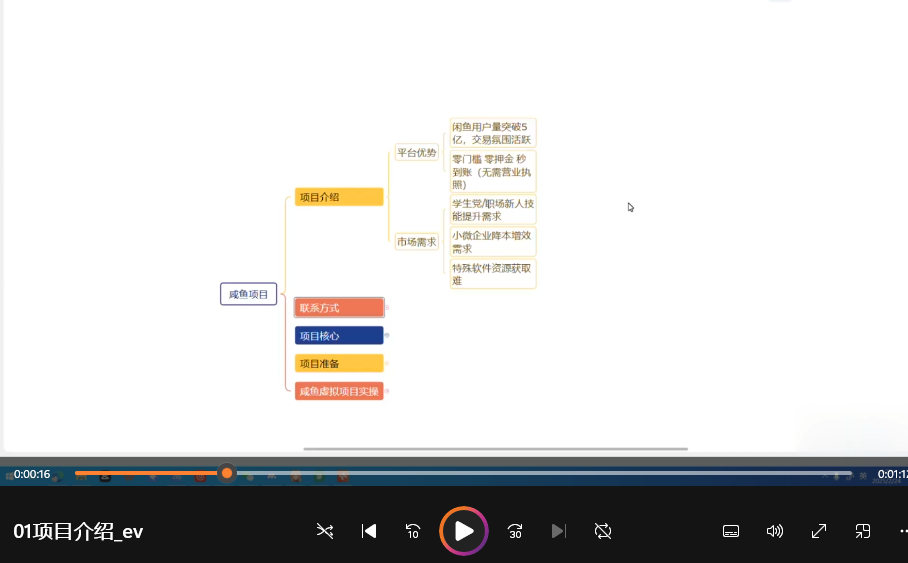
Task: Click total duration time label
Action: (x=892, y=474)
